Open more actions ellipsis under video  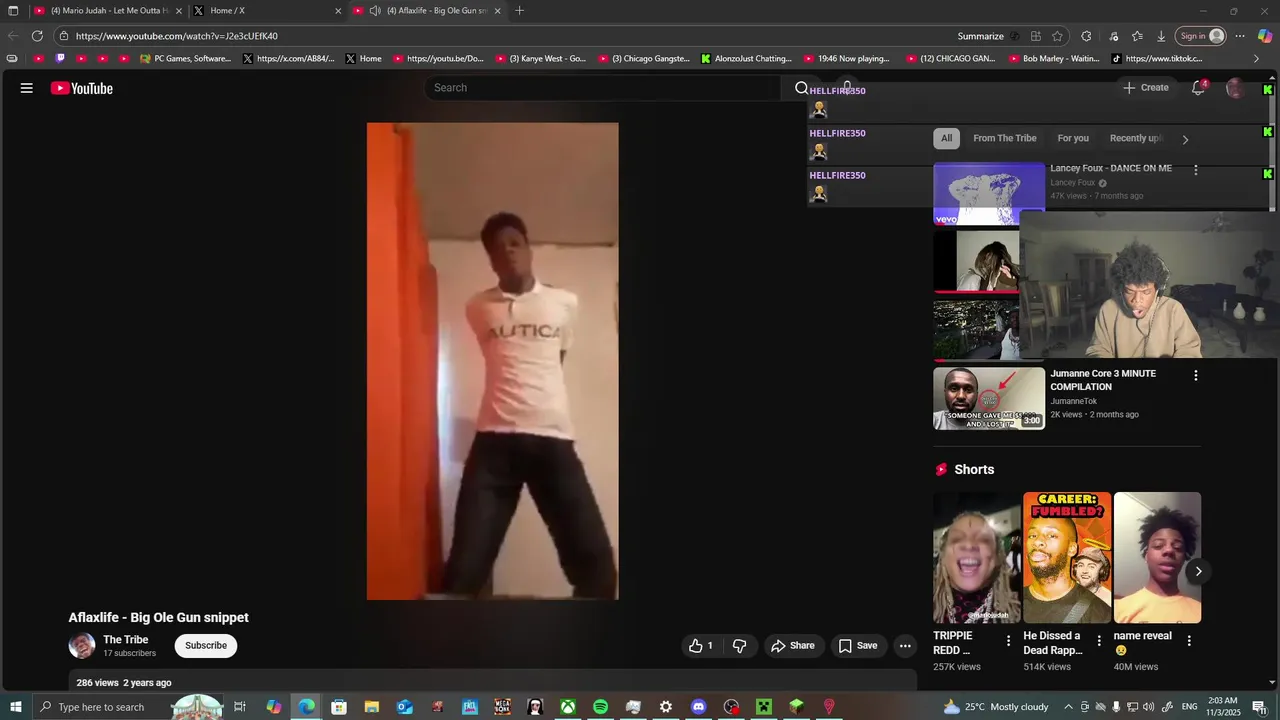(905, 646)
